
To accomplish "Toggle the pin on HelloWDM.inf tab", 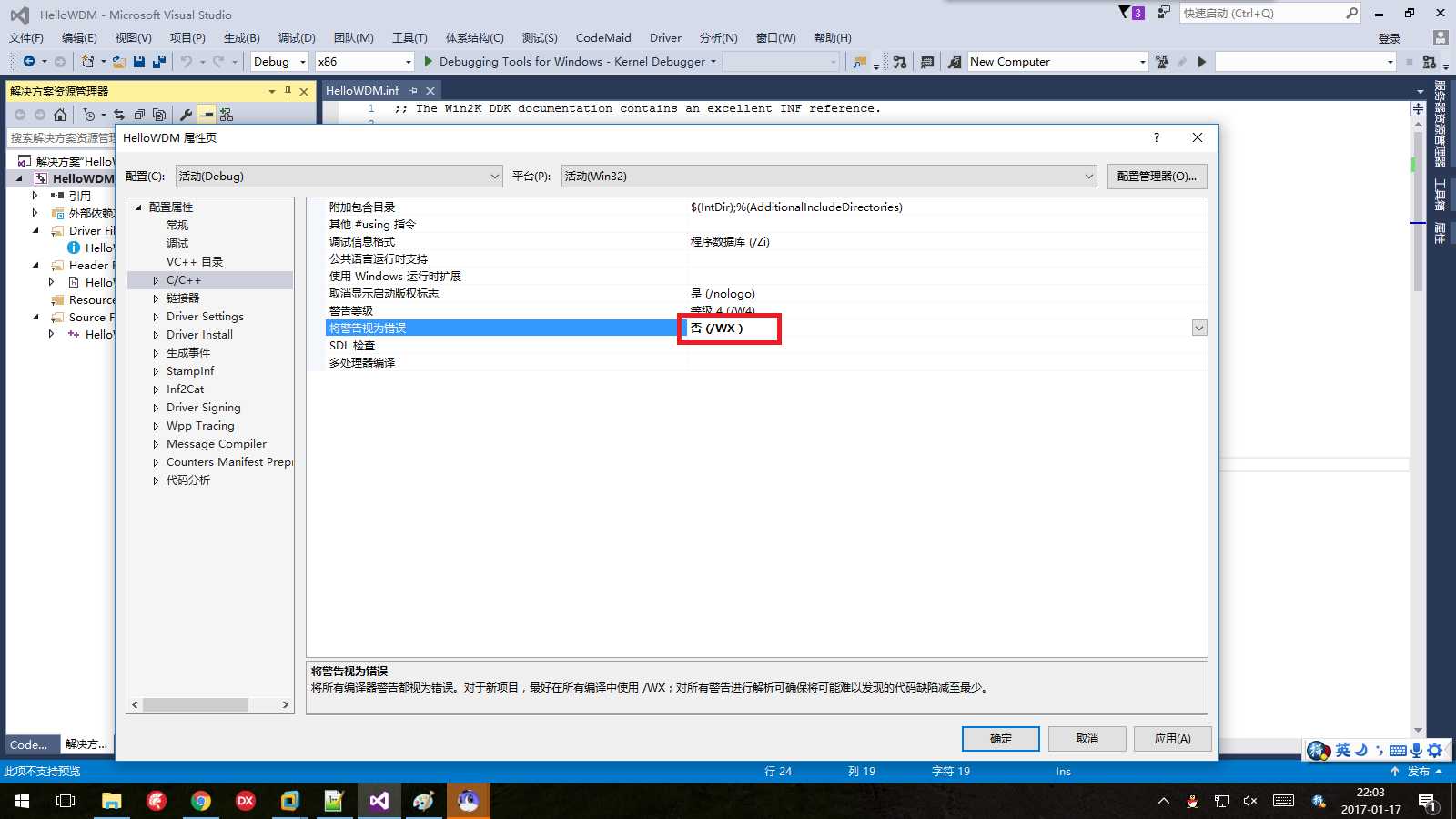I will coord(413,90).
